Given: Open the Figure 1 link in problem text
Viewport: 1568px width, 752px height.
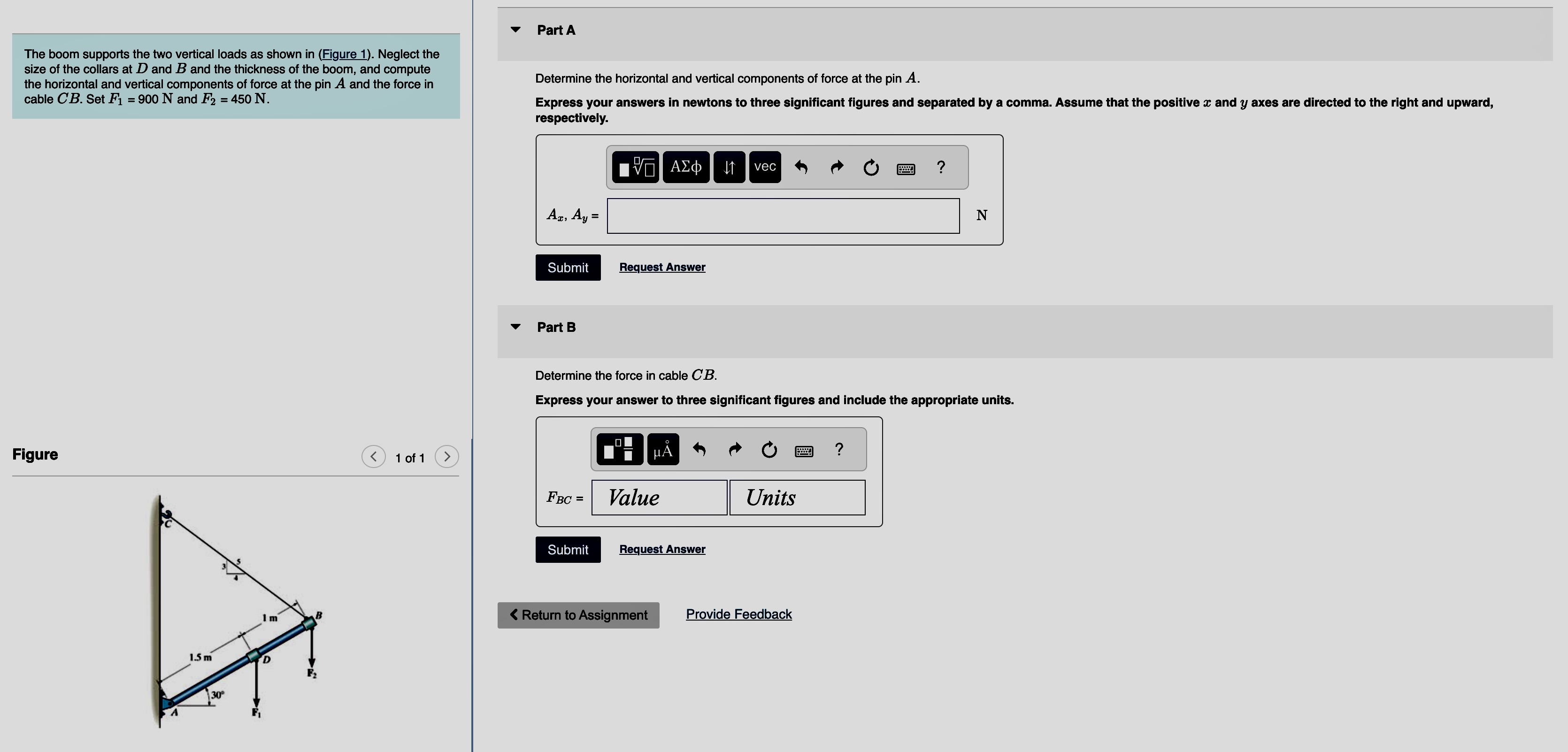Looking at the screenshot, I should (x=344, y=54).
